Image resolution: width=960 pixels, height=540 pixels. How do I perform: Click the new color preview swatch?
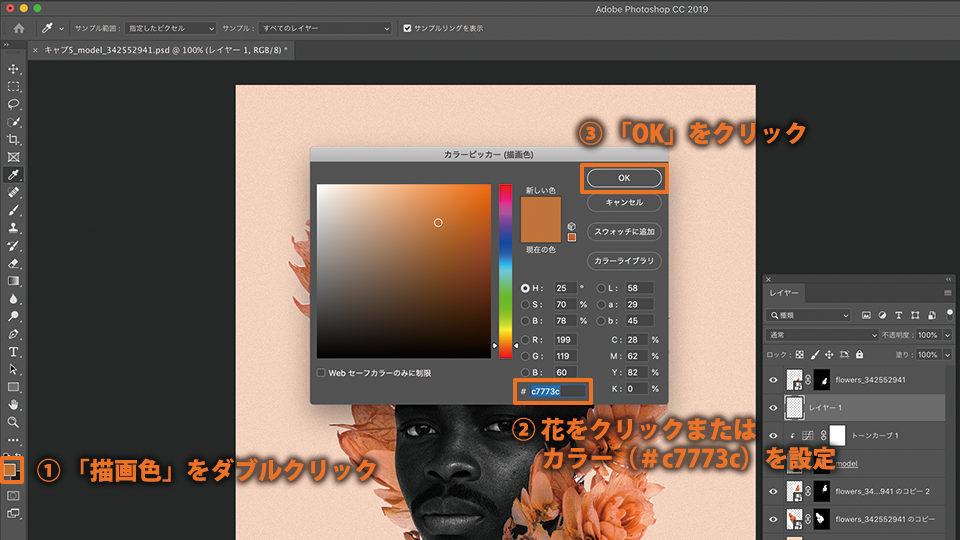click(x=541, y=208)
